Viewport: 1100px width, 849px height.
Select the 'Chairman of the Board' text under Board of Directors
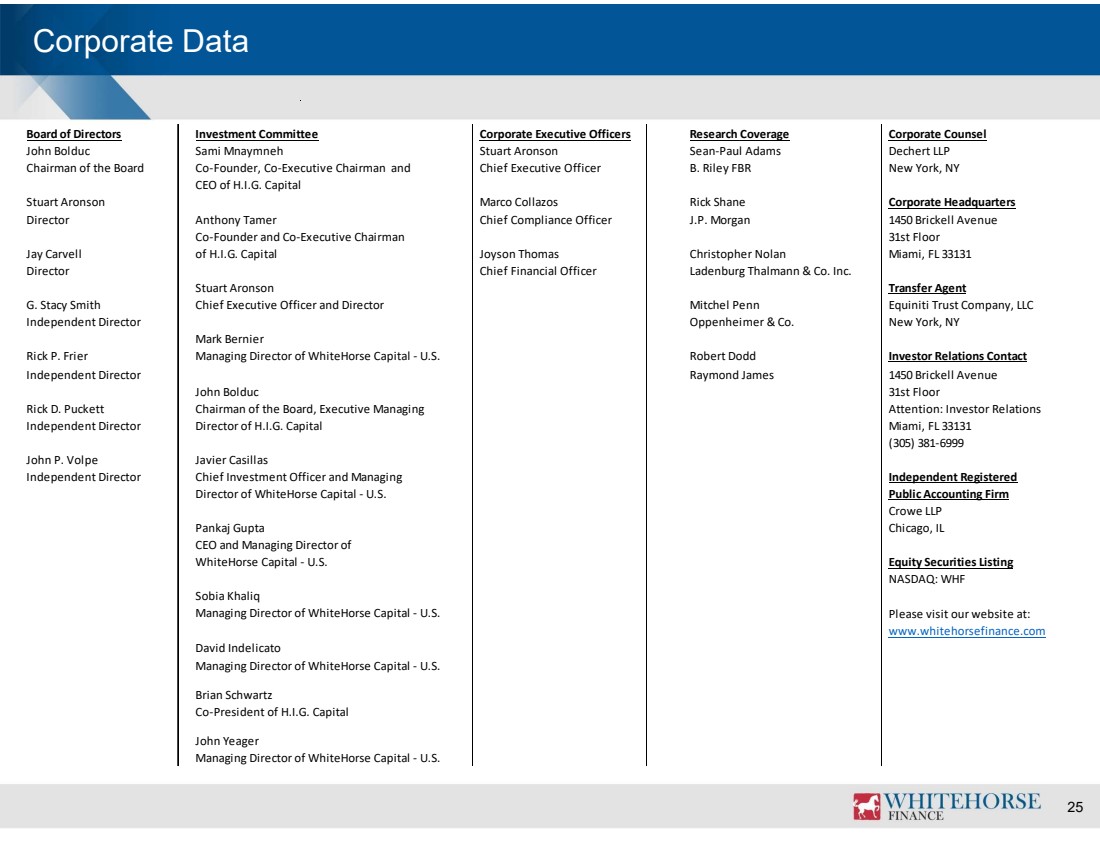pyautogui.click(x=85, y=168)
